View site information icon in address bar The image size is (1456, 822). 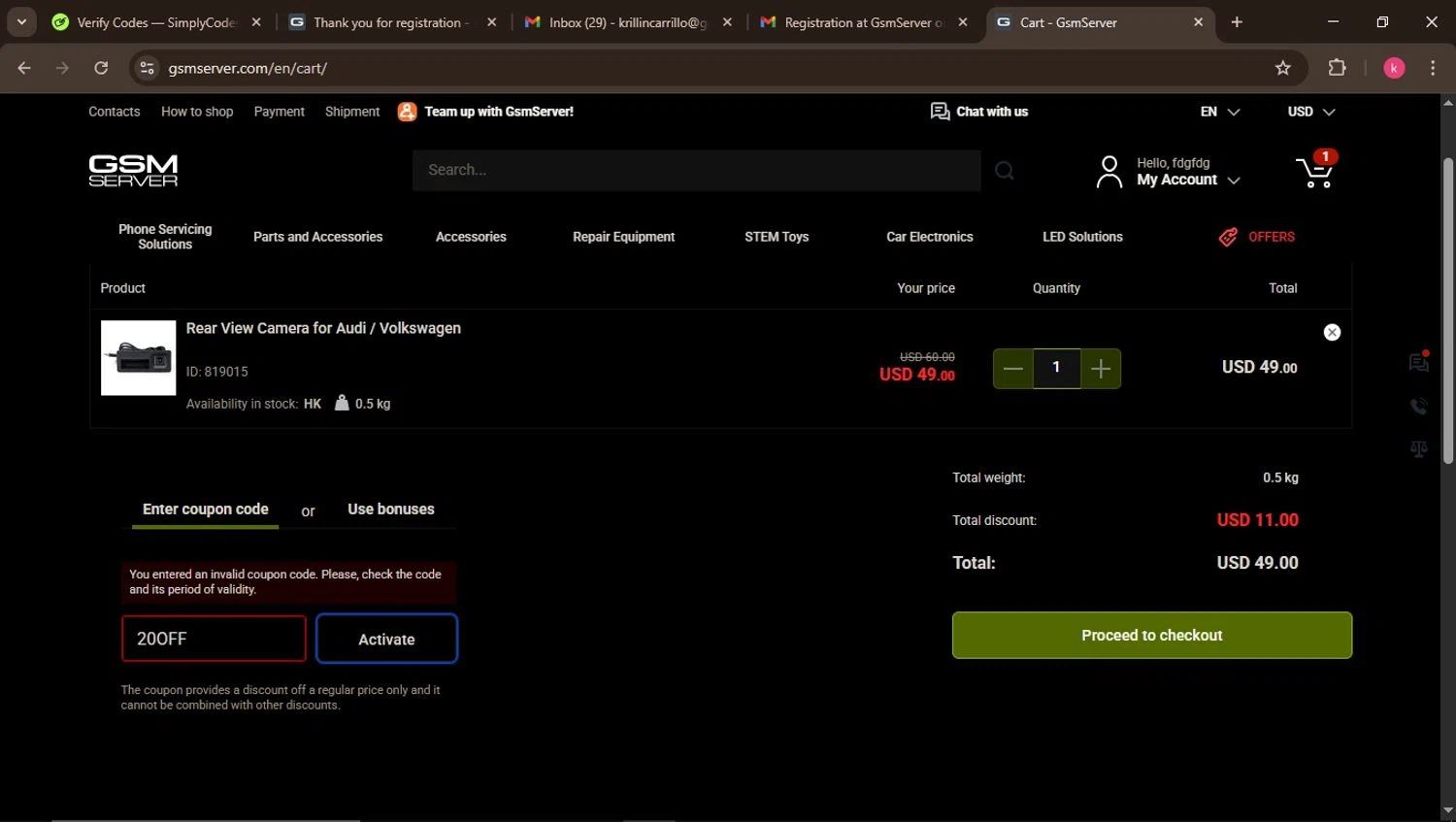coord(148,68)
